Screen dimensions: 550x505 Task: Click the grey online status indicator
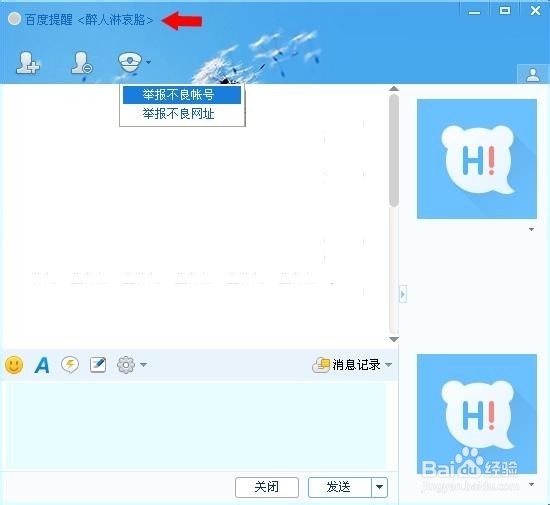point(14,19)
